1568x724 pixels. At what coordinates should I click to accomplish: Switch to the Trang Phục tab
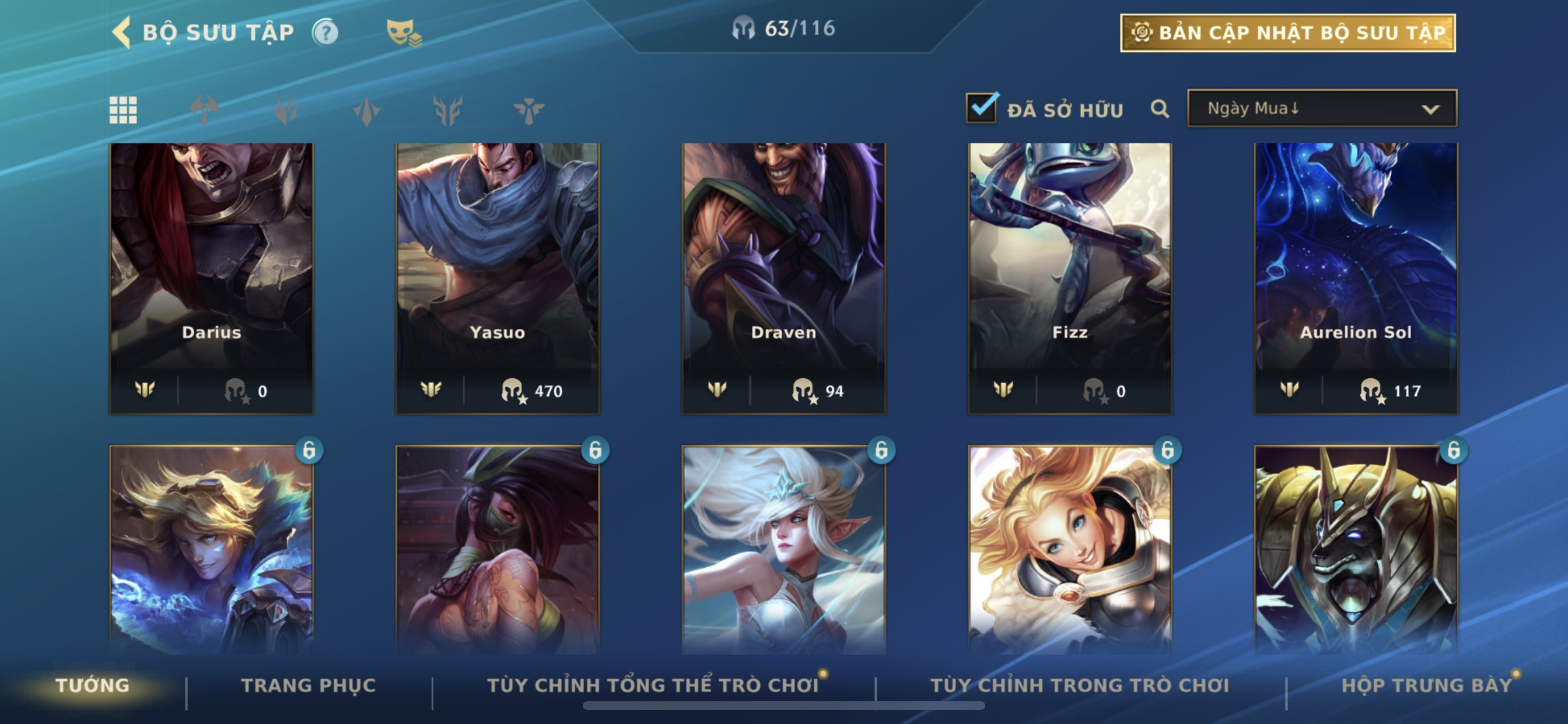(309, 685)
